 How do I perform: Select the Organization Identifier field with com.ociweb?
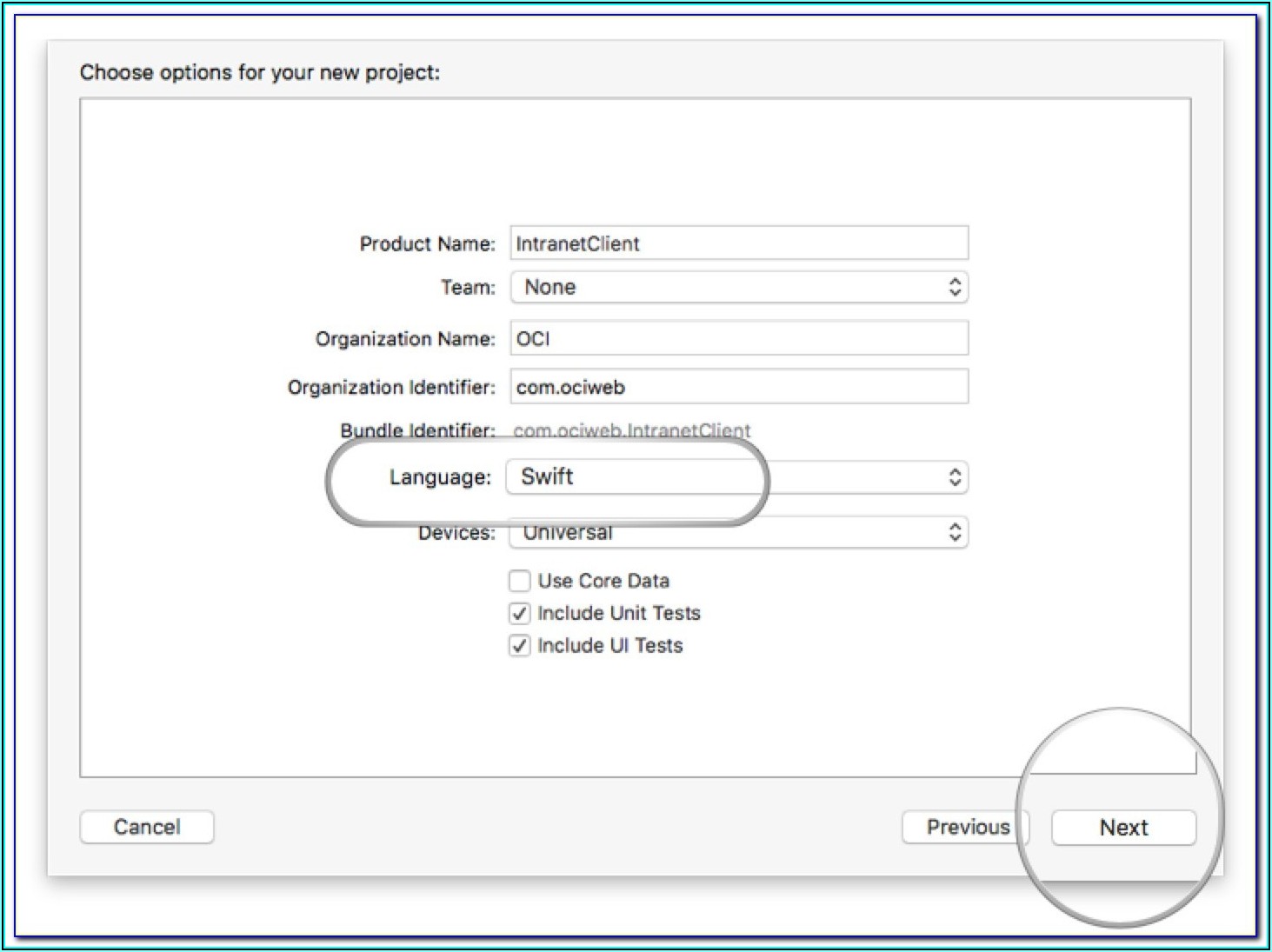coord(739,387)
